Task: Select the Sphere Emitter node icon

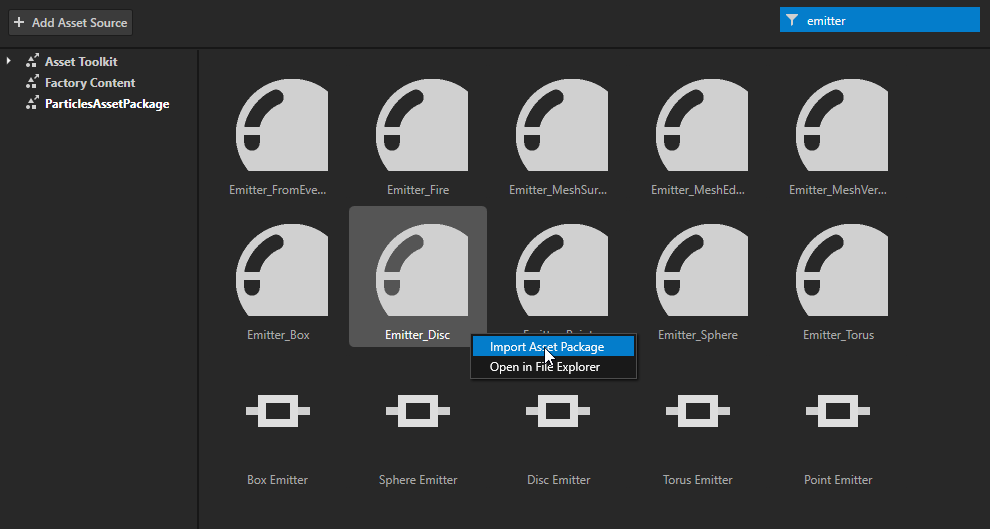Action: point(418,412)
